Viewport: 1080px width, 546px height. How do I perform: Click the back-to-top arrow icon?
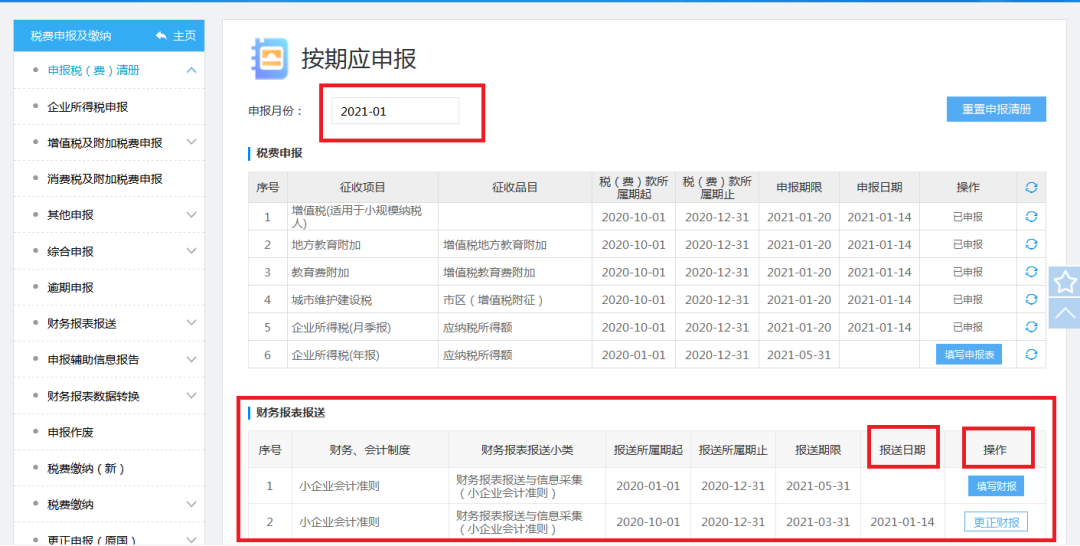click(x=1065, y=313)
